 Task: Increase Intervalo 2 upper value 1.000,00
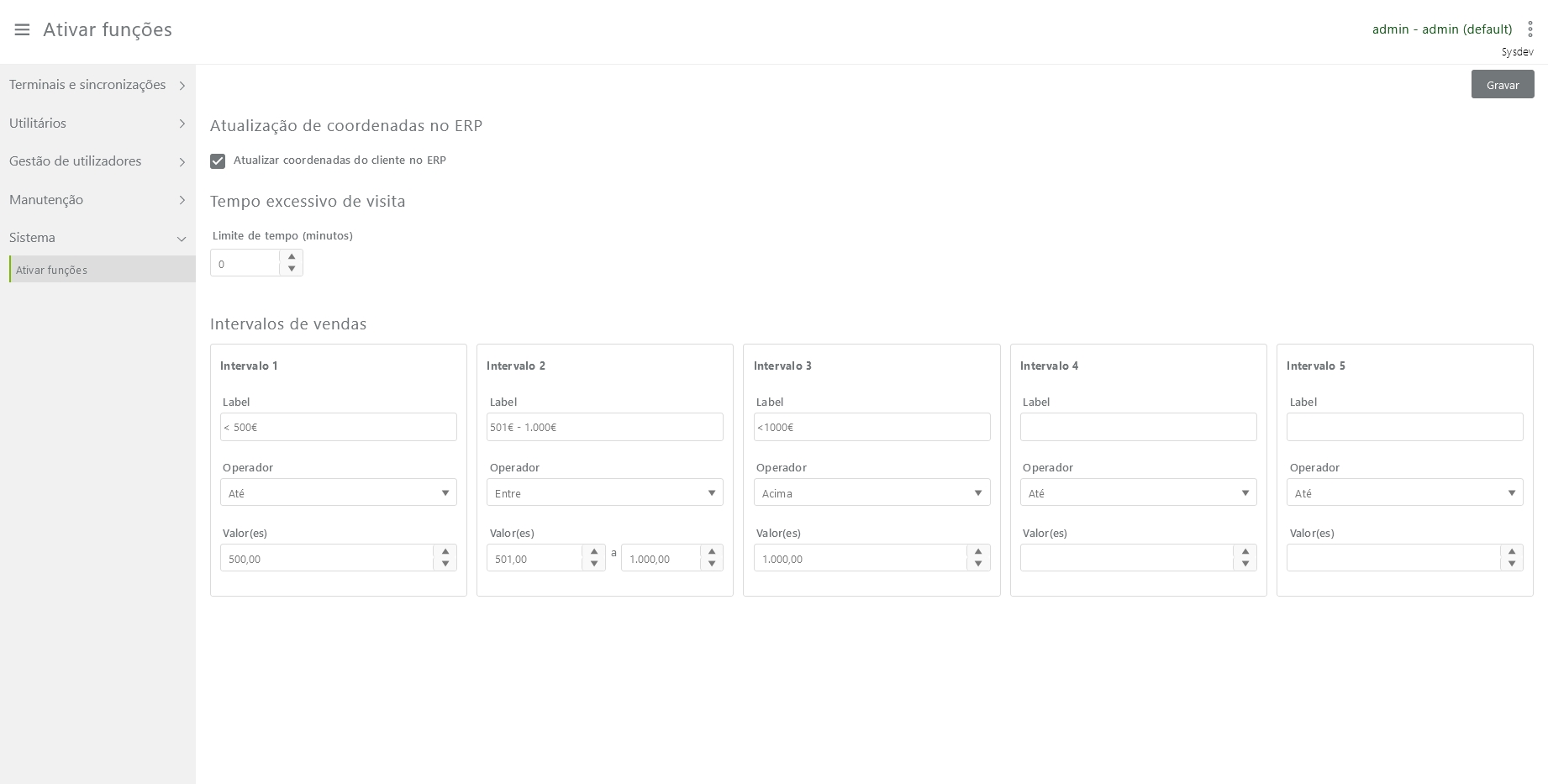(712, 552)
